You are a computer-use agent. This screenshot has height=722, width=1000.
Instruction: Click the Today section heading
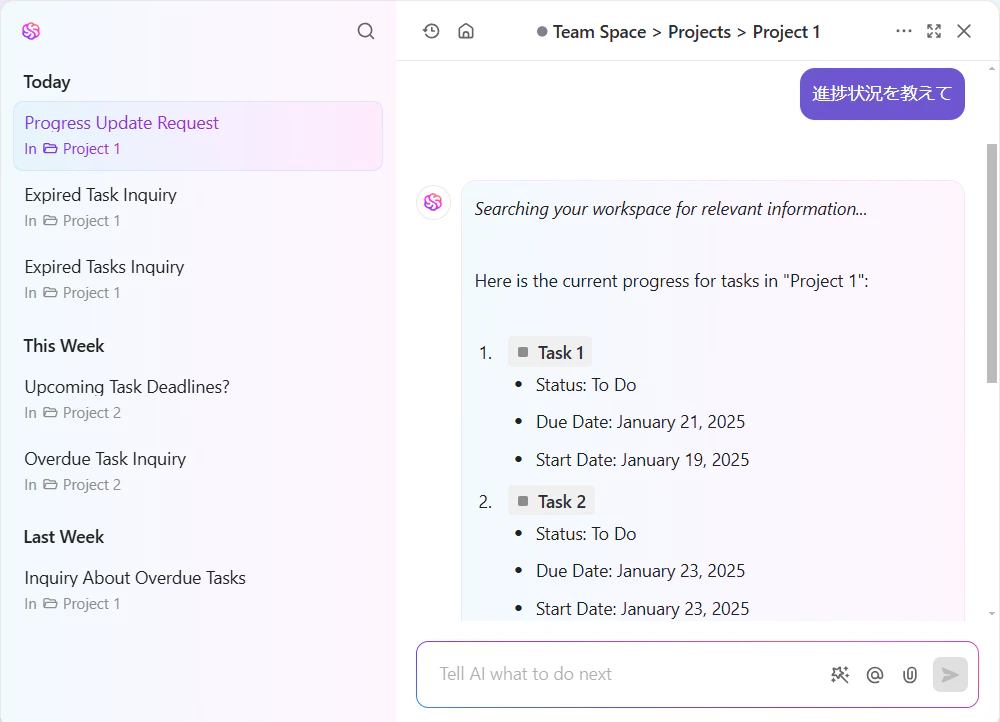(47, 82)
